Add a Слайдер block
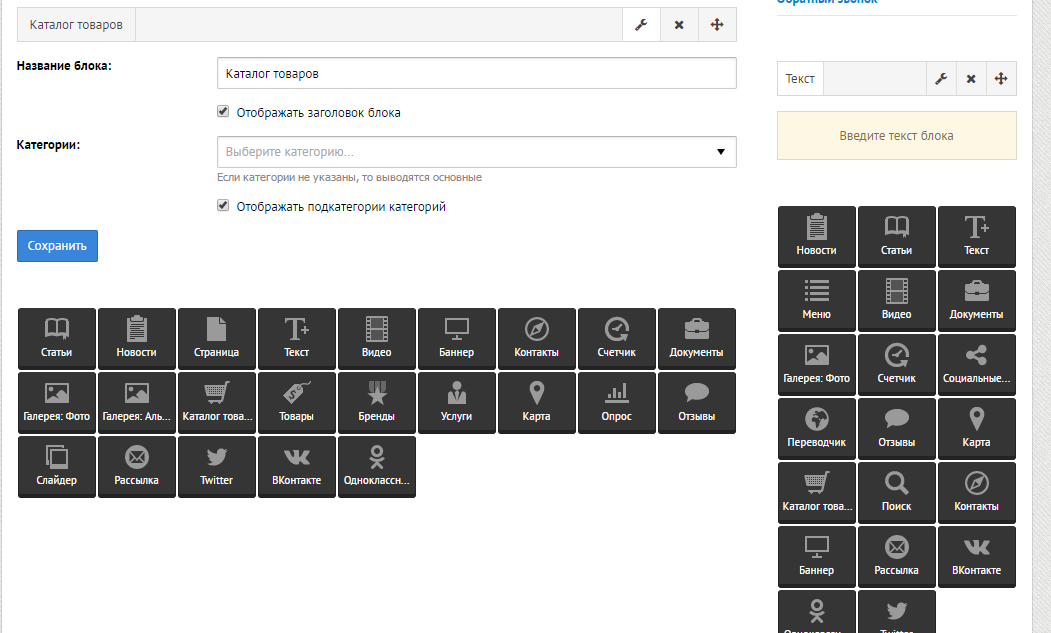 57,466
